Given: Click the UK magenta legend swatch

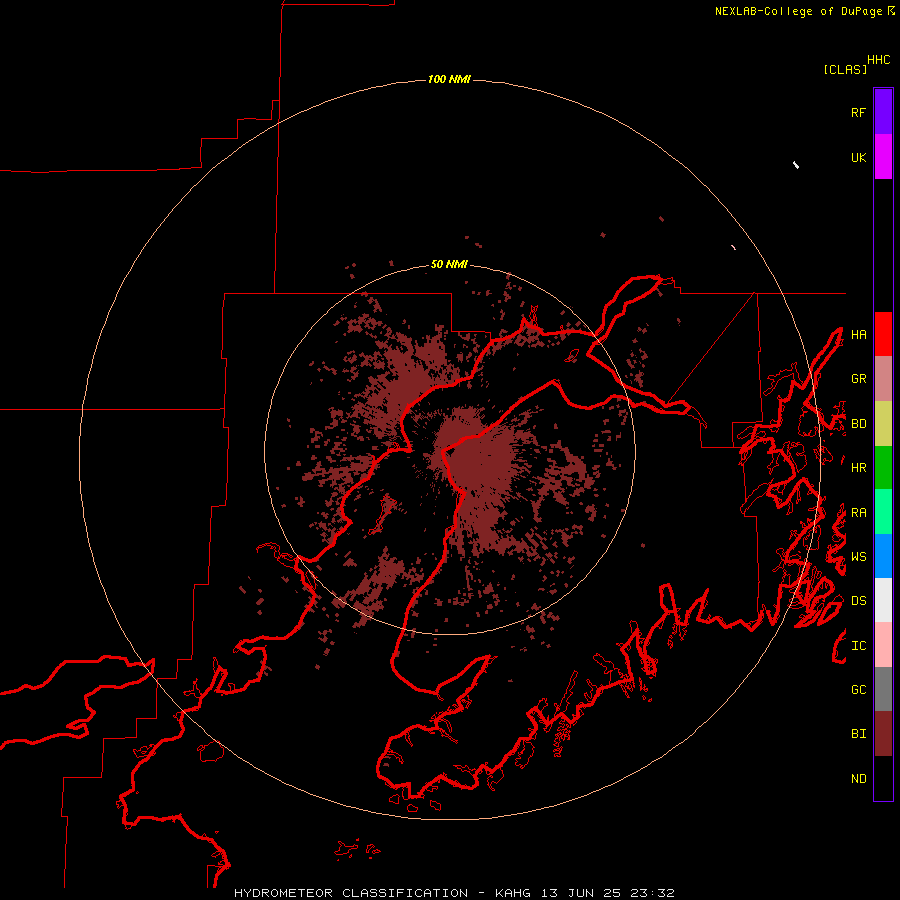Looking at the screenshot, I should [883, 157].
